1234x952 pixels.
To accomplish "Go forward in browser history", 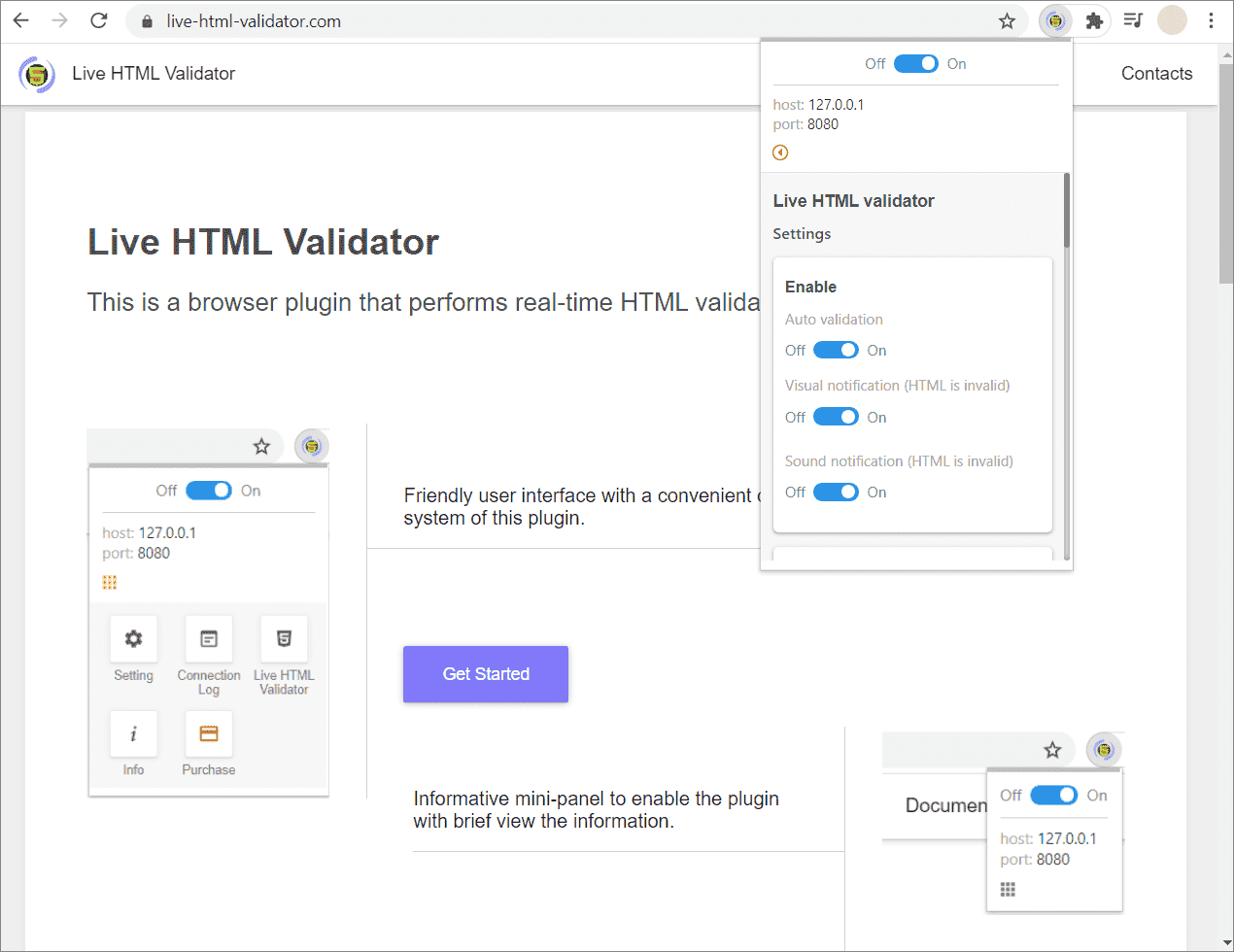I will (60, 20).
